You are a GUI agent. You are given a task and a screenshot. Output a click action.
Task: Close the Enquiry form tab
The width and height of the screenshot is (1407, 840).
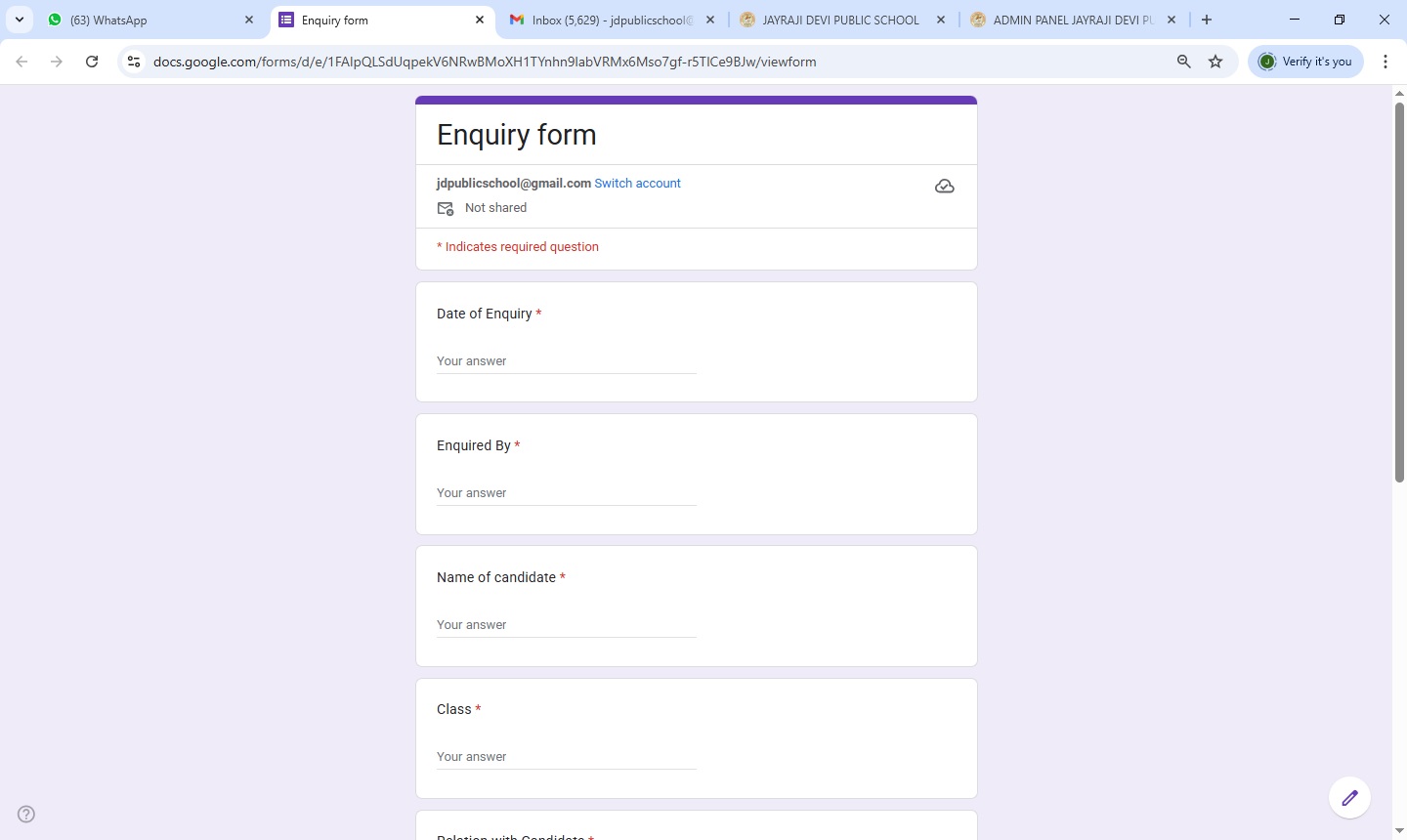(x=480, y=20)
